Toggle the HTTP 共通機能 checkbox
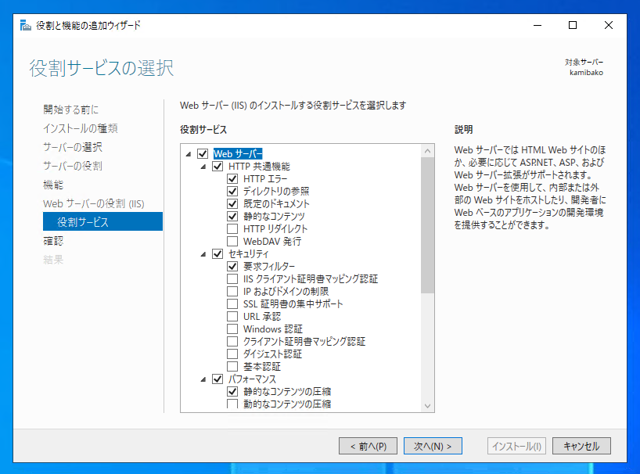 pyautogui.click(x=218, y=166)
